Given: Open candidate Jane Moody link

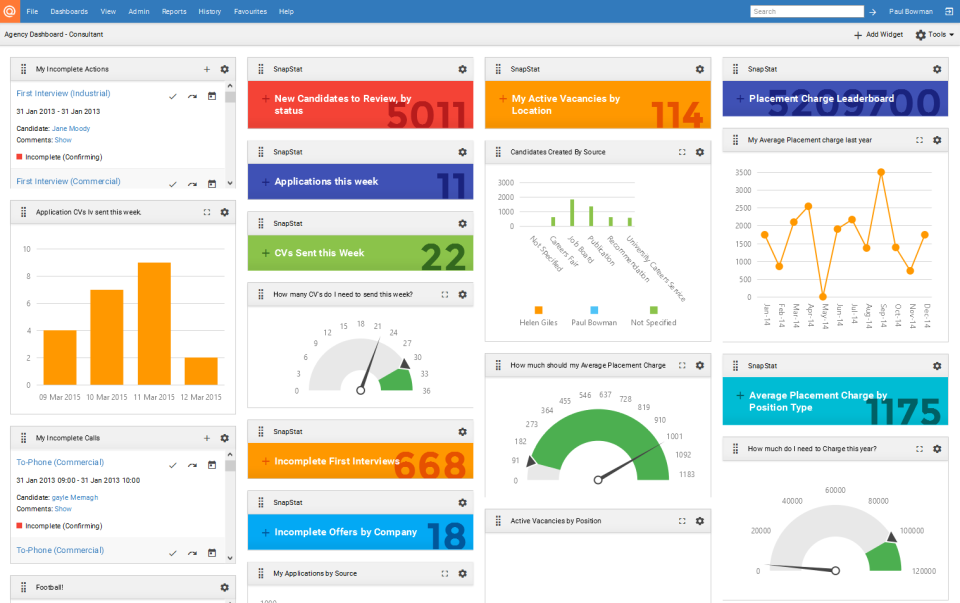Looking at the screenshot, I should coord(71,128).
